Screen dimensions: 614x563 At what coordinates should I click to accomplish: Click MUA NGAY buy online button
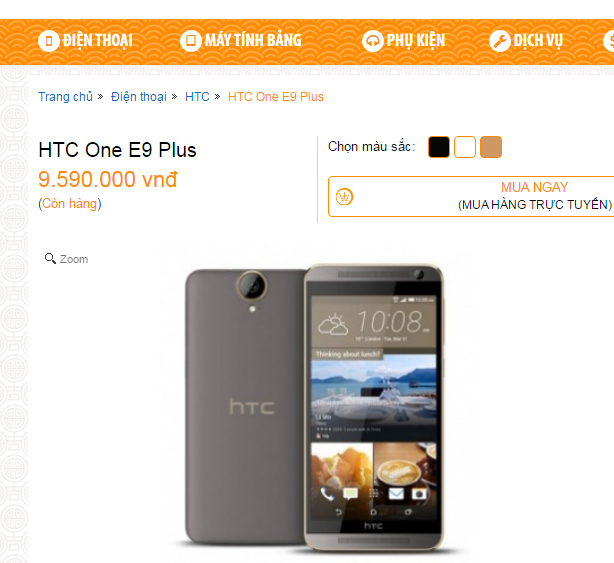[471, 196]
